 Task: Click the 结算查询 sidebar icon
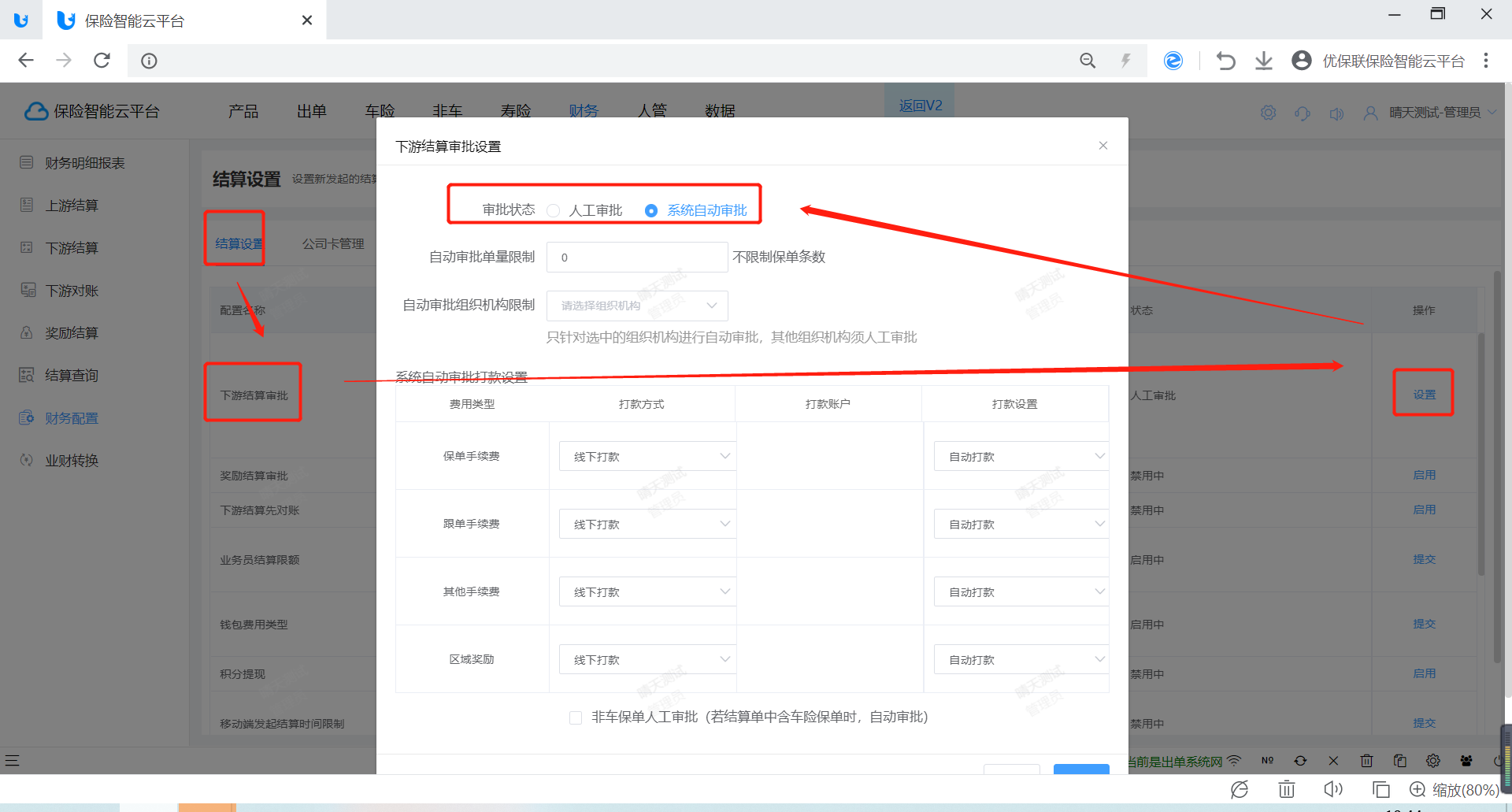coord(28,375)
